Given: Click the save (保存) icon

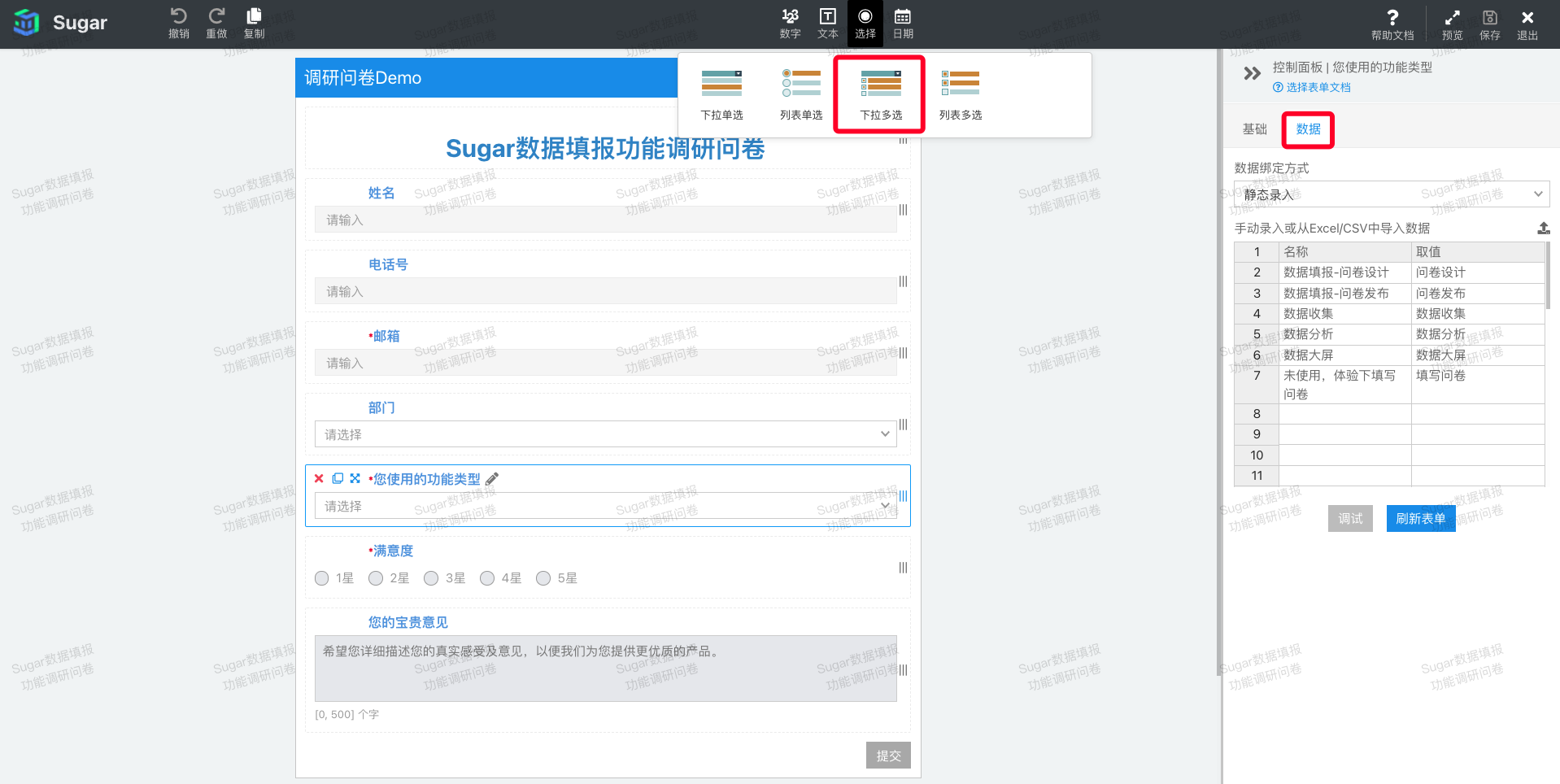Looking at the screenshot, I should coord(1490,17).
